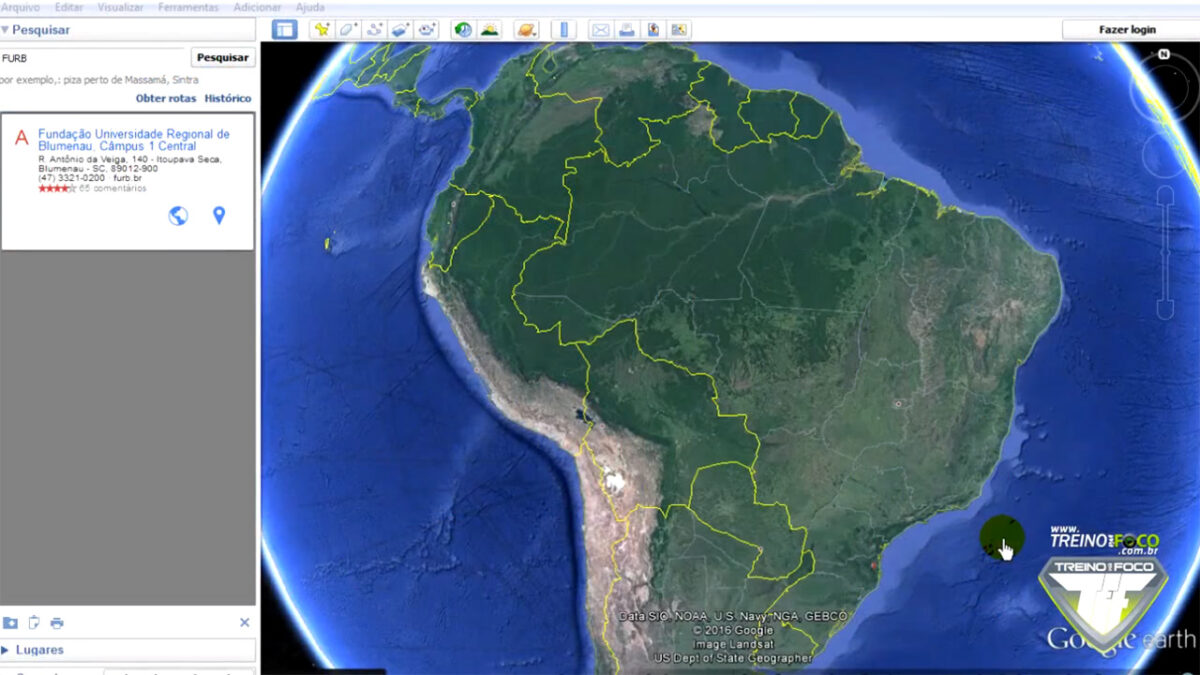The height and width of the screenshot is (675, 1200).
Task: Add a placemark with the pushpin tool
Action: [321, 29]
